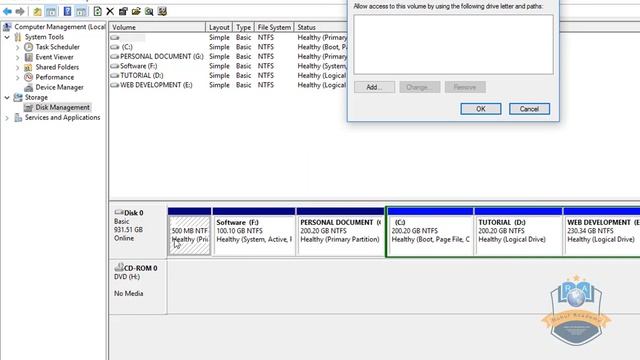Screen dimensions: 640x360
Task: Cancel the drive letter dialog
Action: point(529,109)
